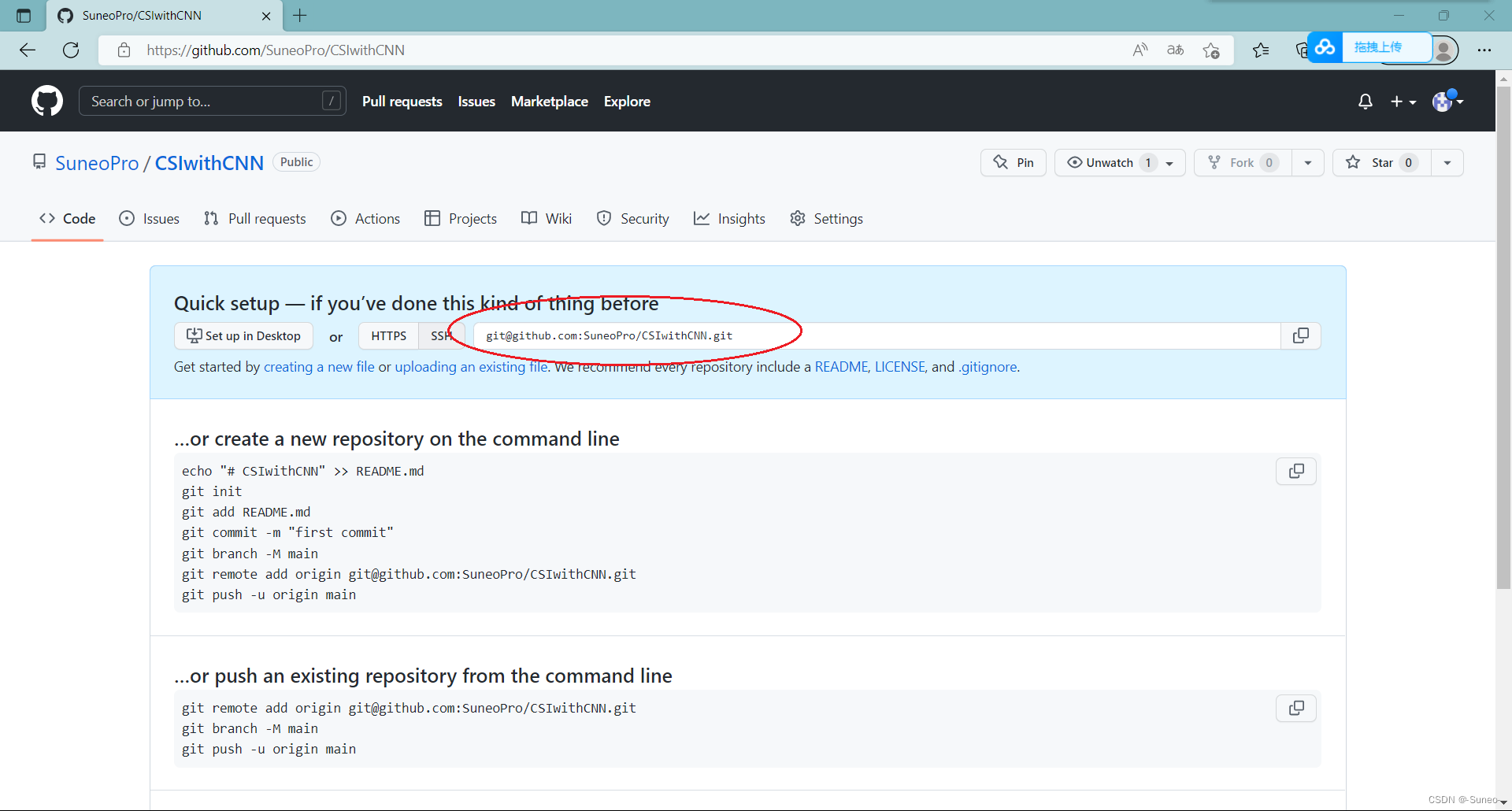This screenshot has height=811, width=1512.
Task: Click the GitHub Octocat home logo
Action: (47, 101)
